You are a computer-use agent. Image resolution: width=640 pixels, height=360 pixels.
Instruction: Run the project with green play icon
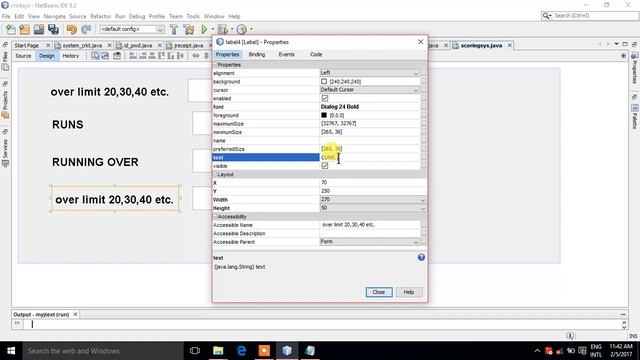tap(204, 29)
